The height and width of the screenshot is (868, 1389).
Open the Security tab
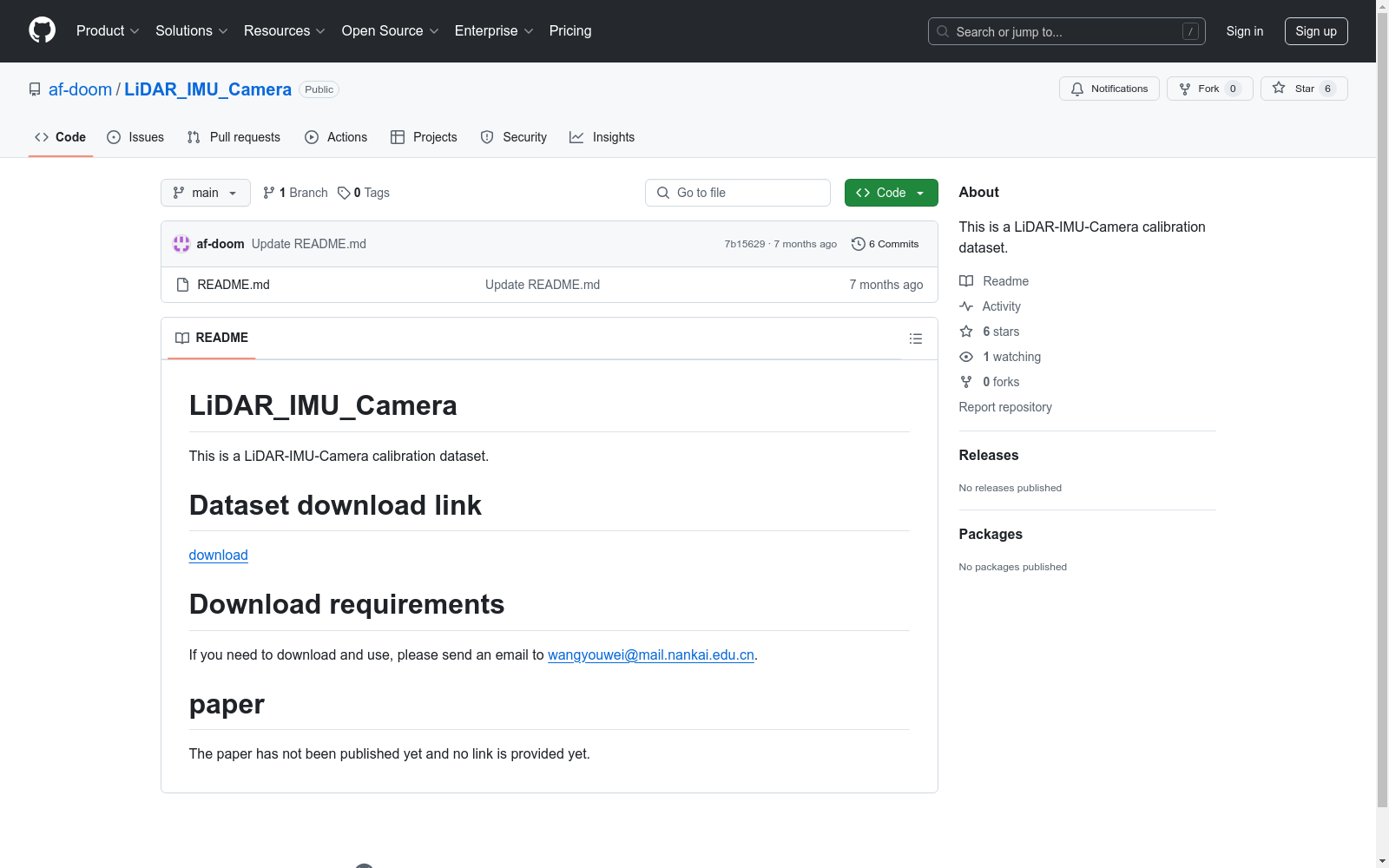point(514,137)
